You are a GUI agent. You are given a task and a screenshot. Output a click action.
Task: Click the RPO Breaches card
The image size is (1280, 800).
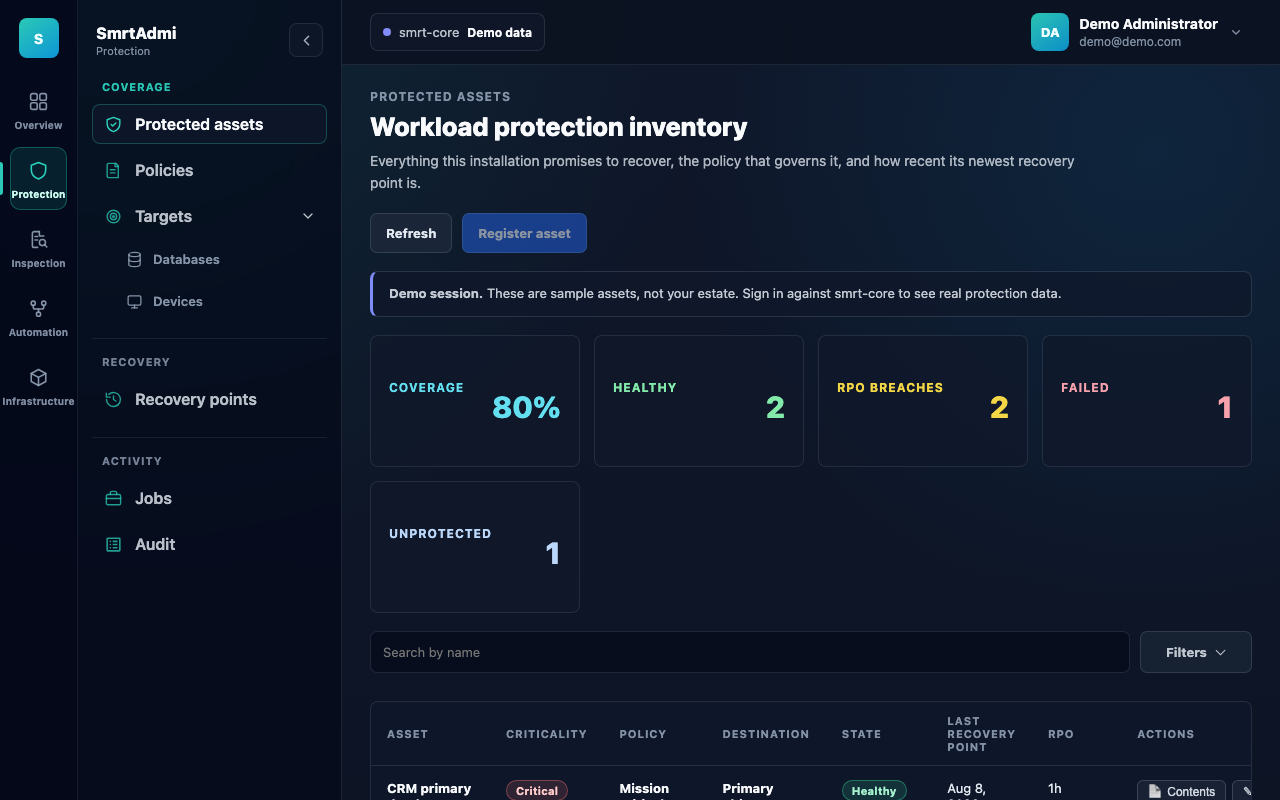pos(923,401)
